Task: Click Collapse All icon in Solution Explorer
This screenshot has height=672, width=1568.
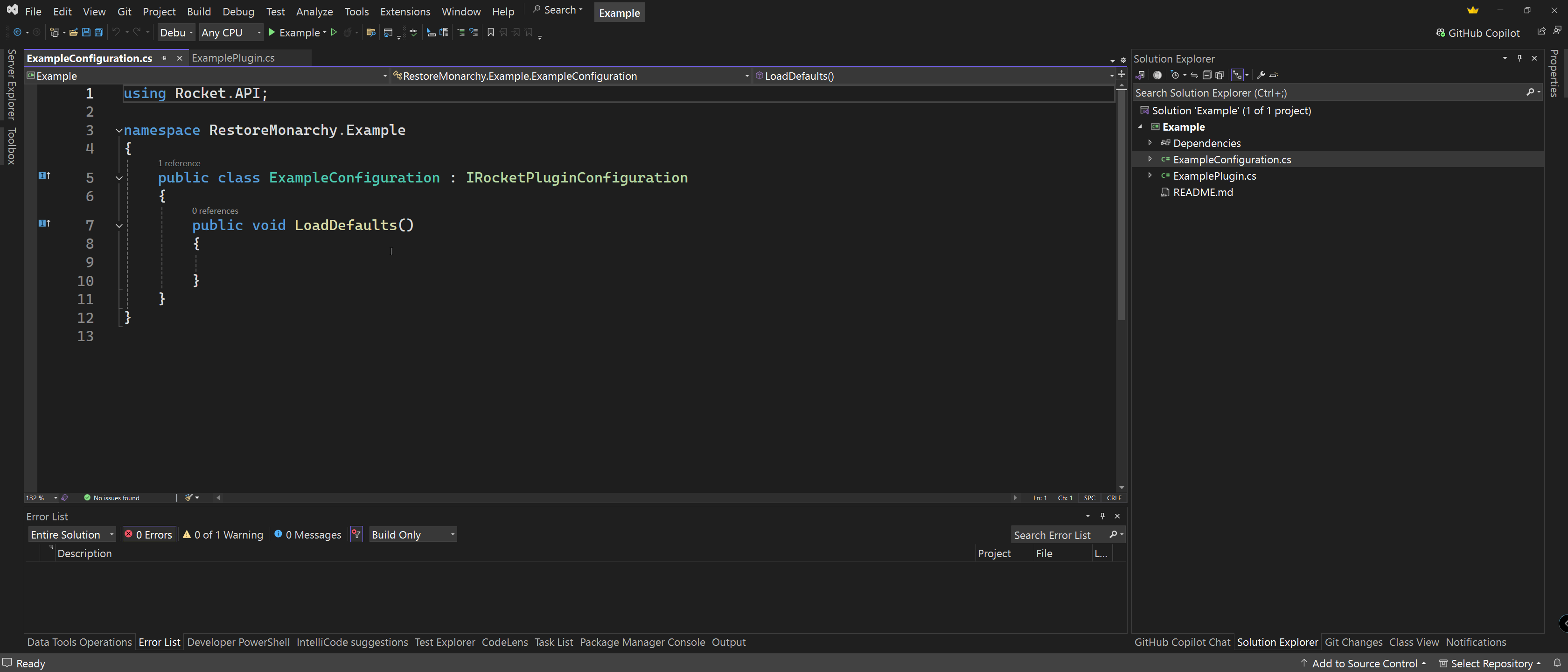Action: [x=1206, y=75]
